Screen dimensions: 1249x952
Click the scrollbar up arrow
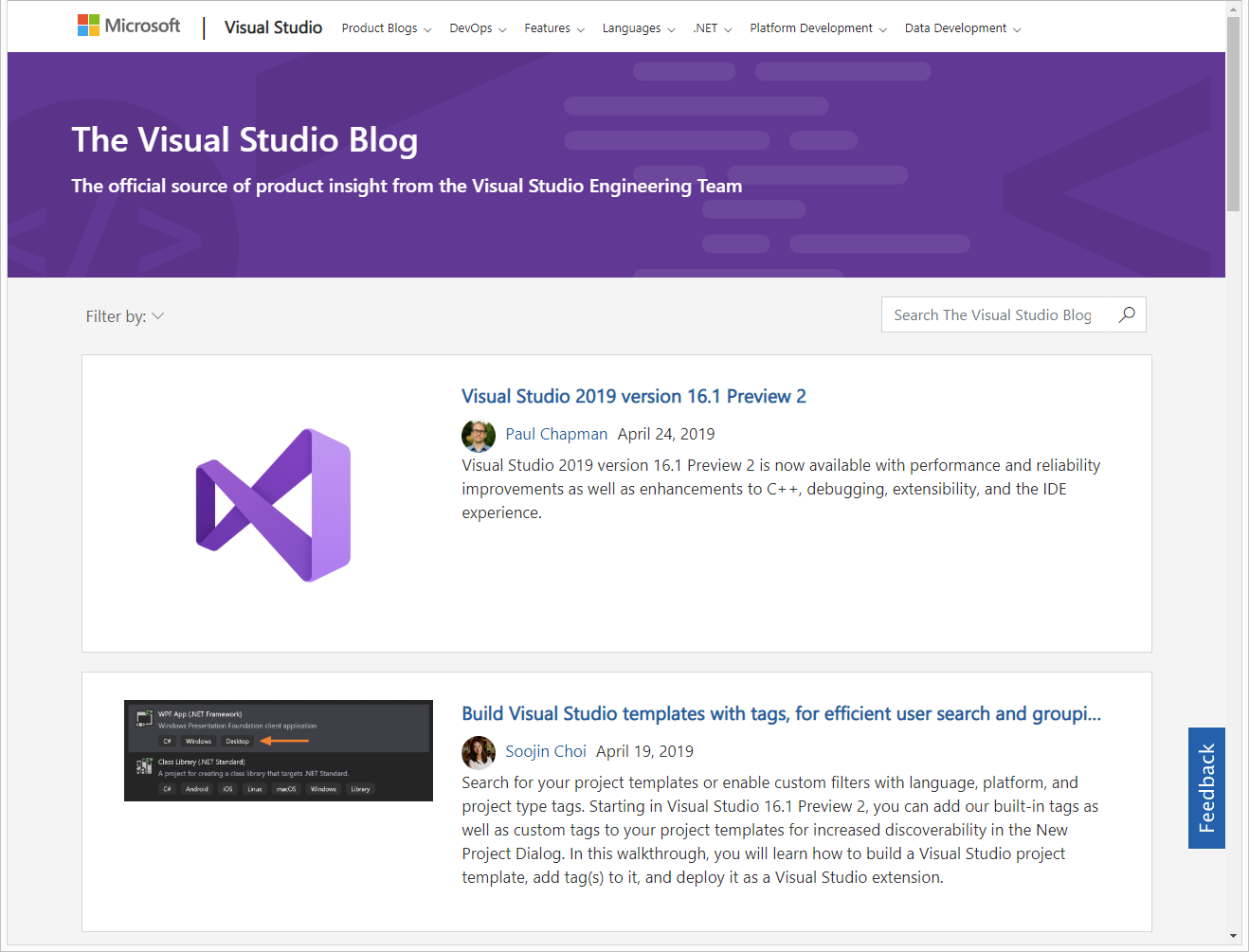(1233, 9)
